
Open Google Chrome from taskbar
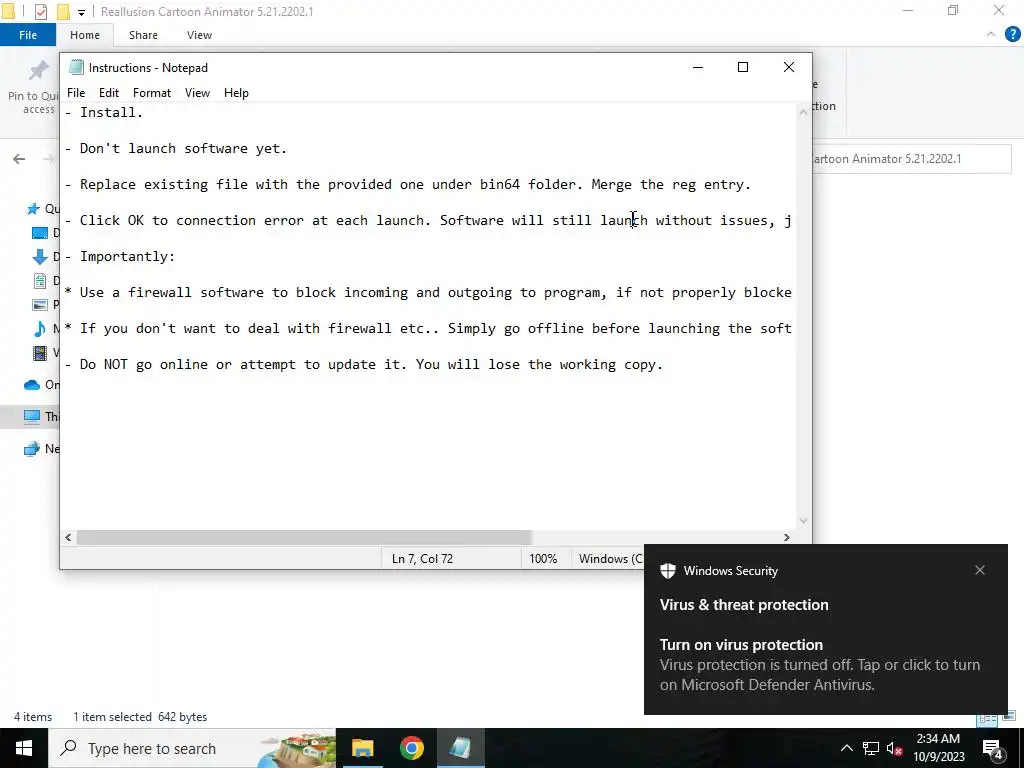[411, 748]
